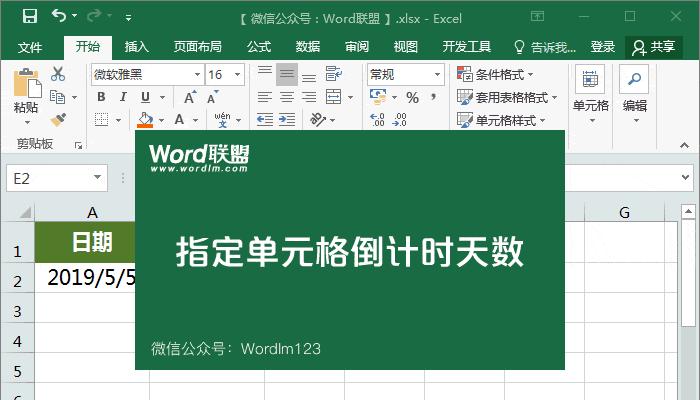This screenshot has height=400, width=700.
Task: Toggle Middle Align
Action: point(287,75)
